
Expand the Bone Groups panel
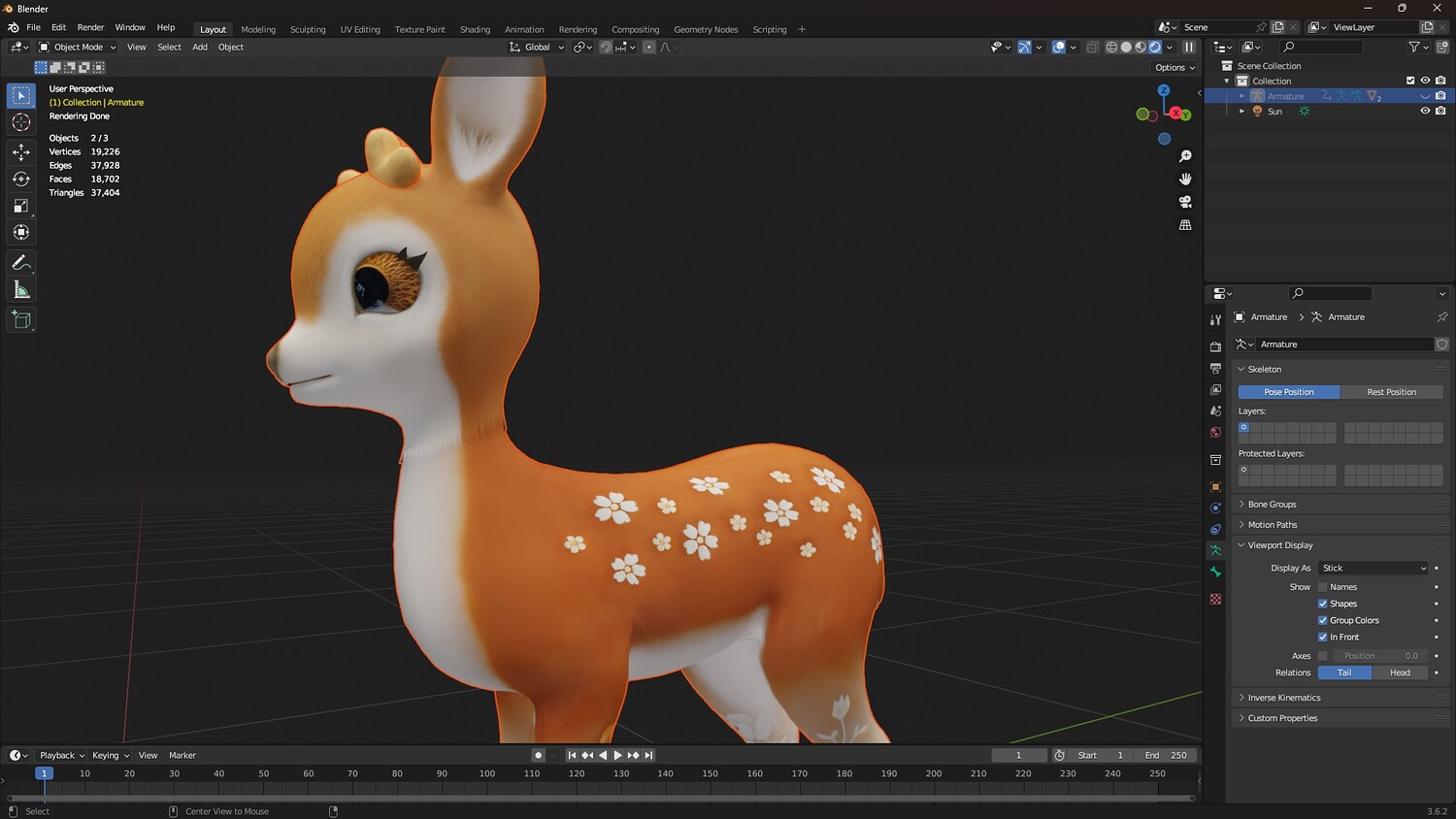(1272, 505)
